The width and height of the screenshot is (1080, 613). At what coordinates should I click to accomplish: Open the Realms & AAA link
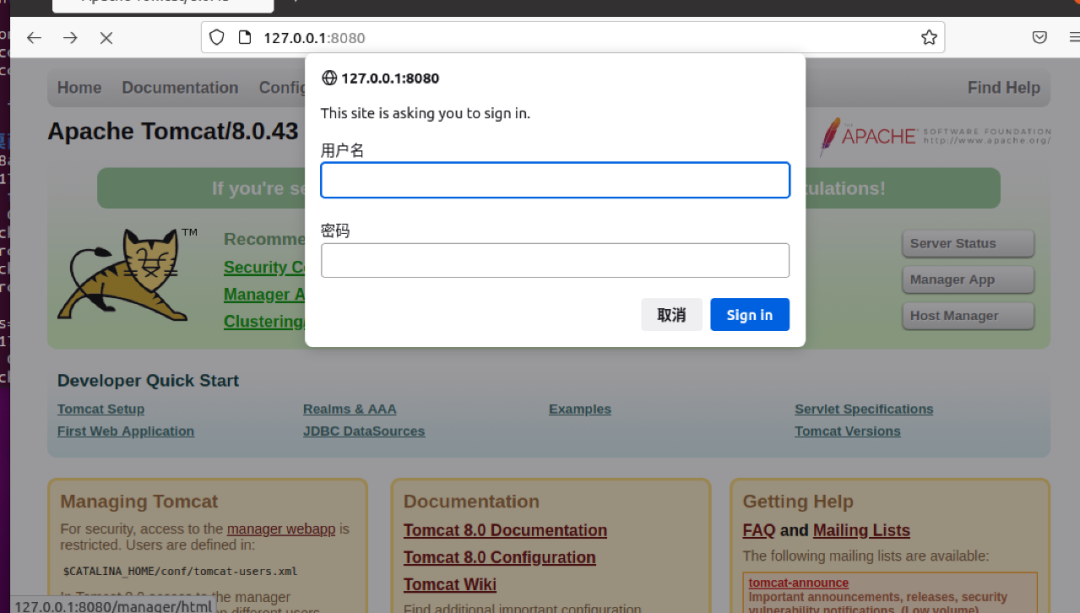click(x=349, y=409)
